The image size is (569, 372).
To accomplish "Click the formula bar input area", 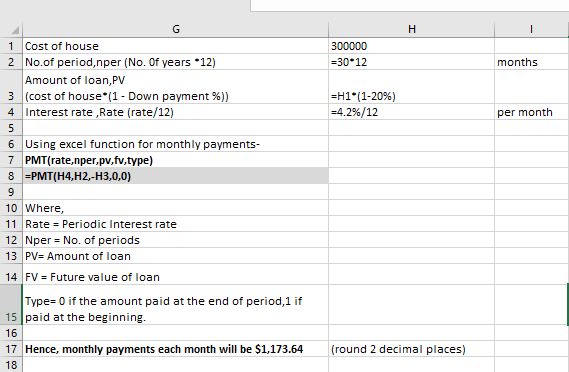I will coord(410,5).
